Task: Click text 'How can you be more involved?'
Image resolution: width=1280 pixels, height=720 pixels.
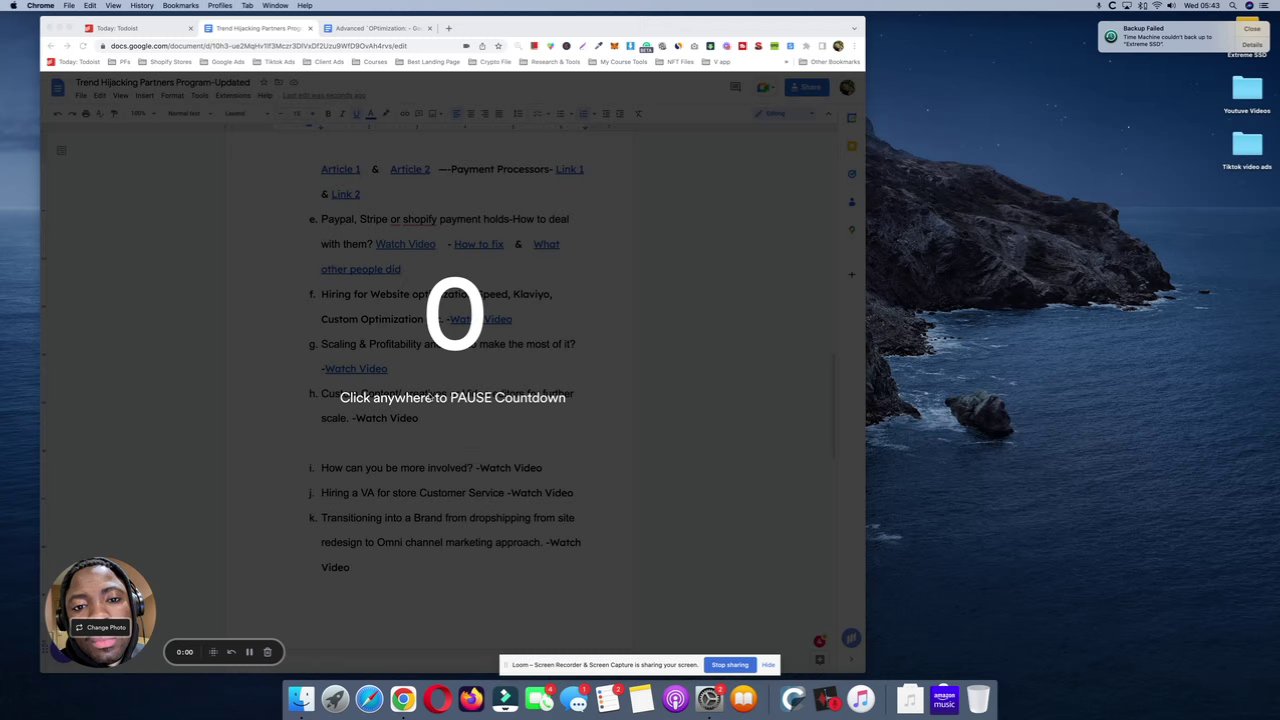Action: [x=396, y=468]
